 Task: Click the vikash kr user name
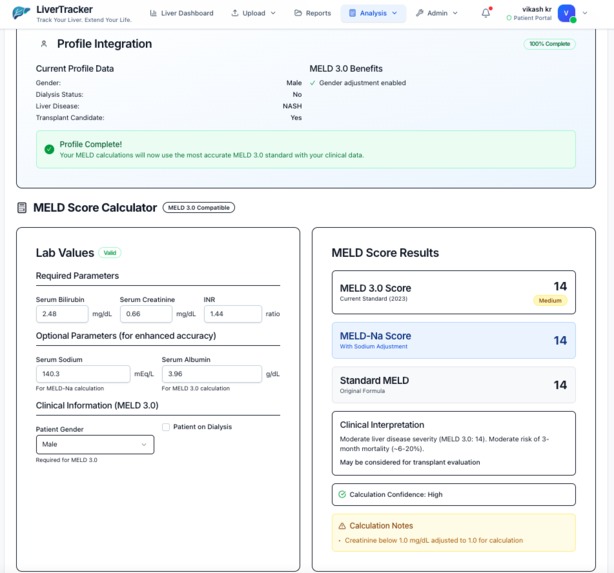(x=536, y=9)
